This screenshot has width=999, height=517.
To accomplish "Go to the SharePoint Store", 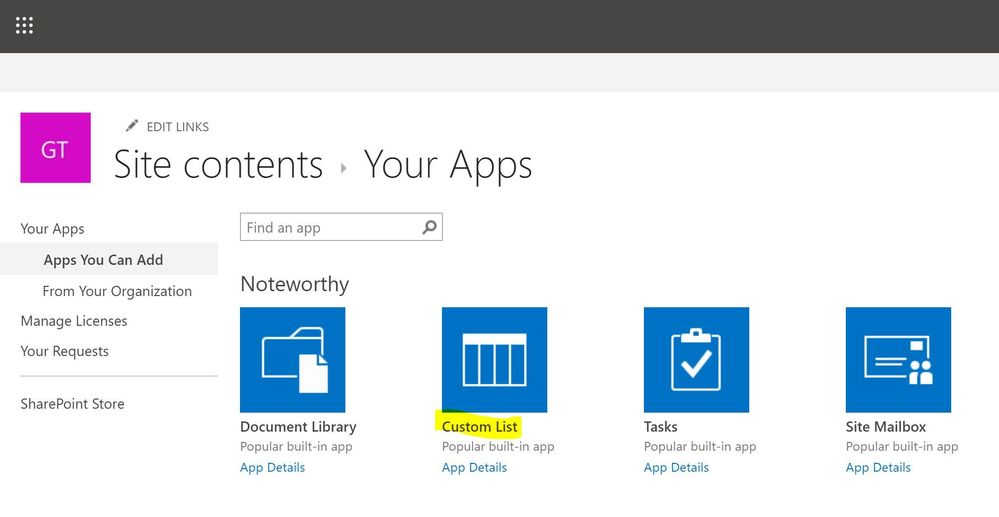I will [72, 404].
